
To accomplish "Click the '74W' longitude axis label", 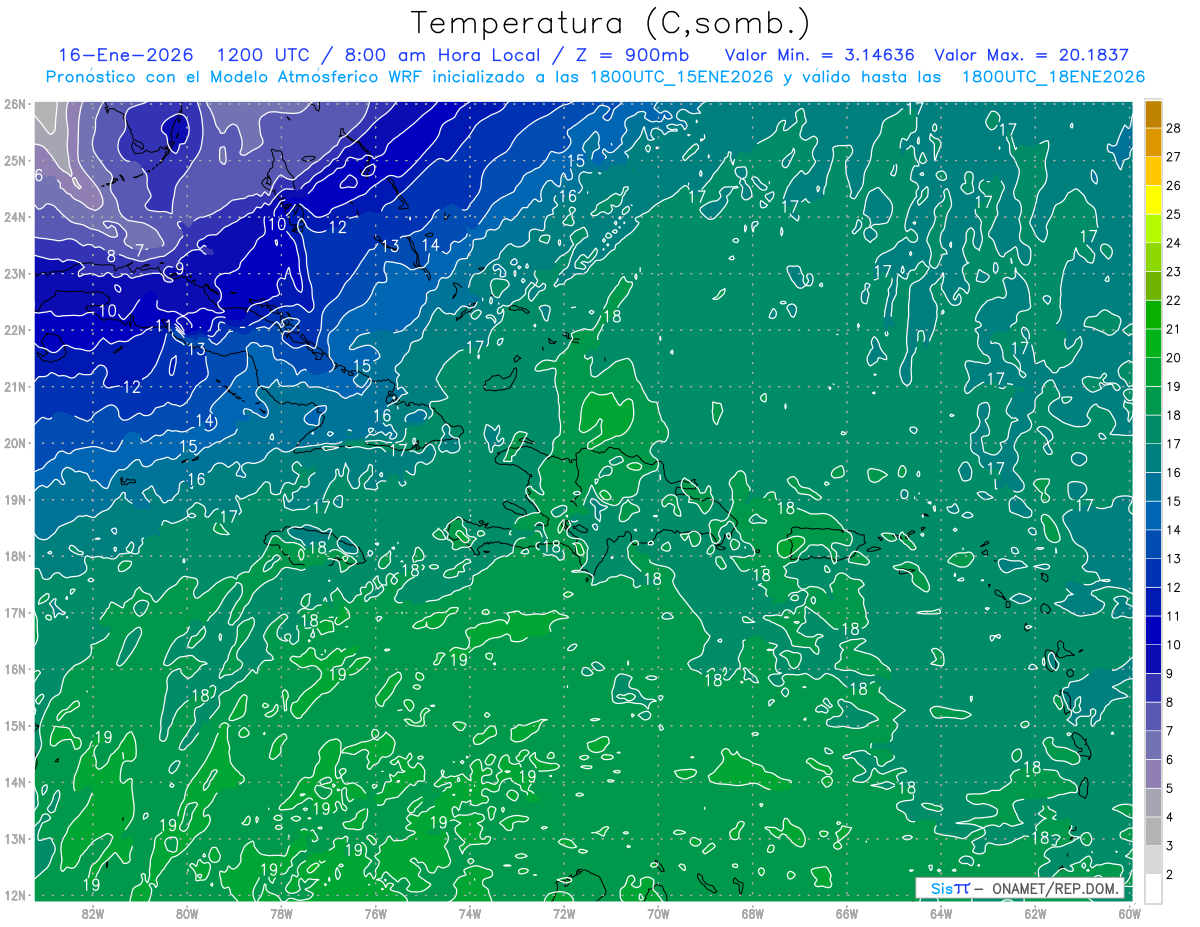I will point(469,913).
